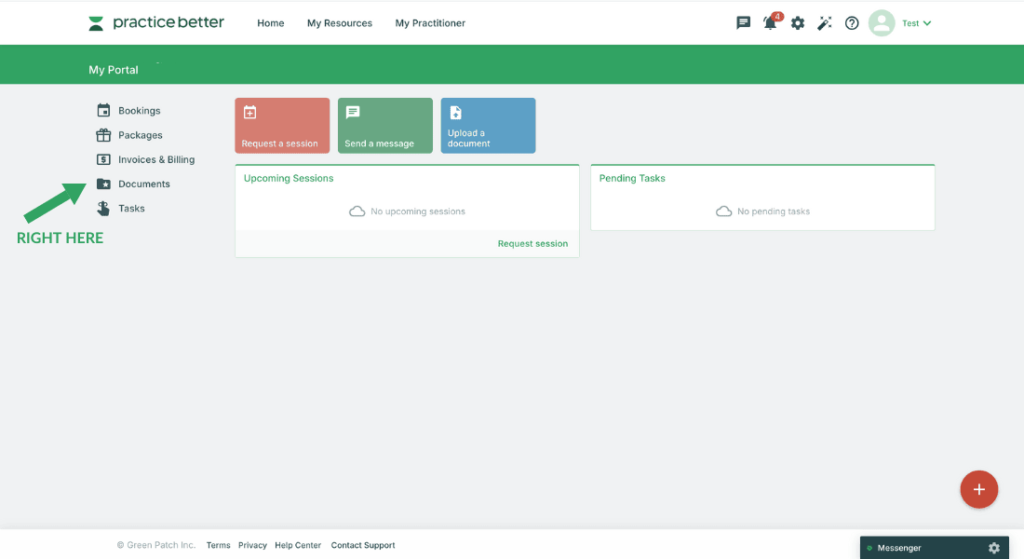Open Packages in the sidebar

tap(139, 135)
